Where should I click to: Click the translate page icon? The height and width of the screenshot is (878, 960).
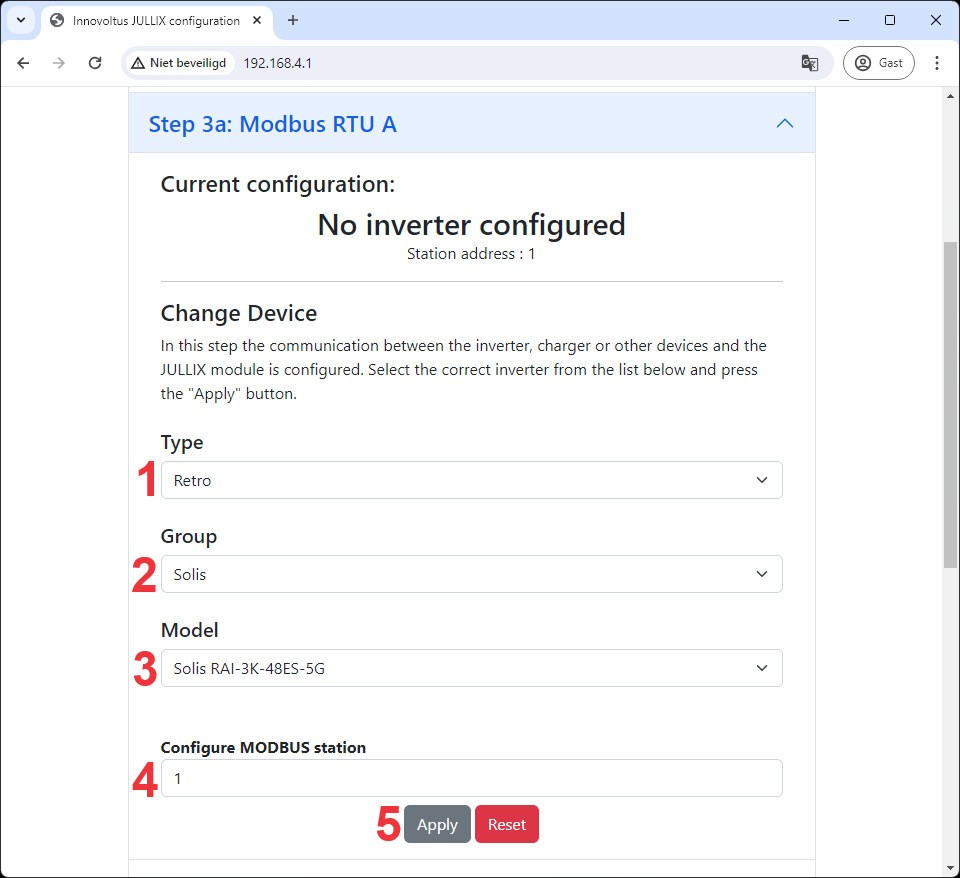click(810, 63)
